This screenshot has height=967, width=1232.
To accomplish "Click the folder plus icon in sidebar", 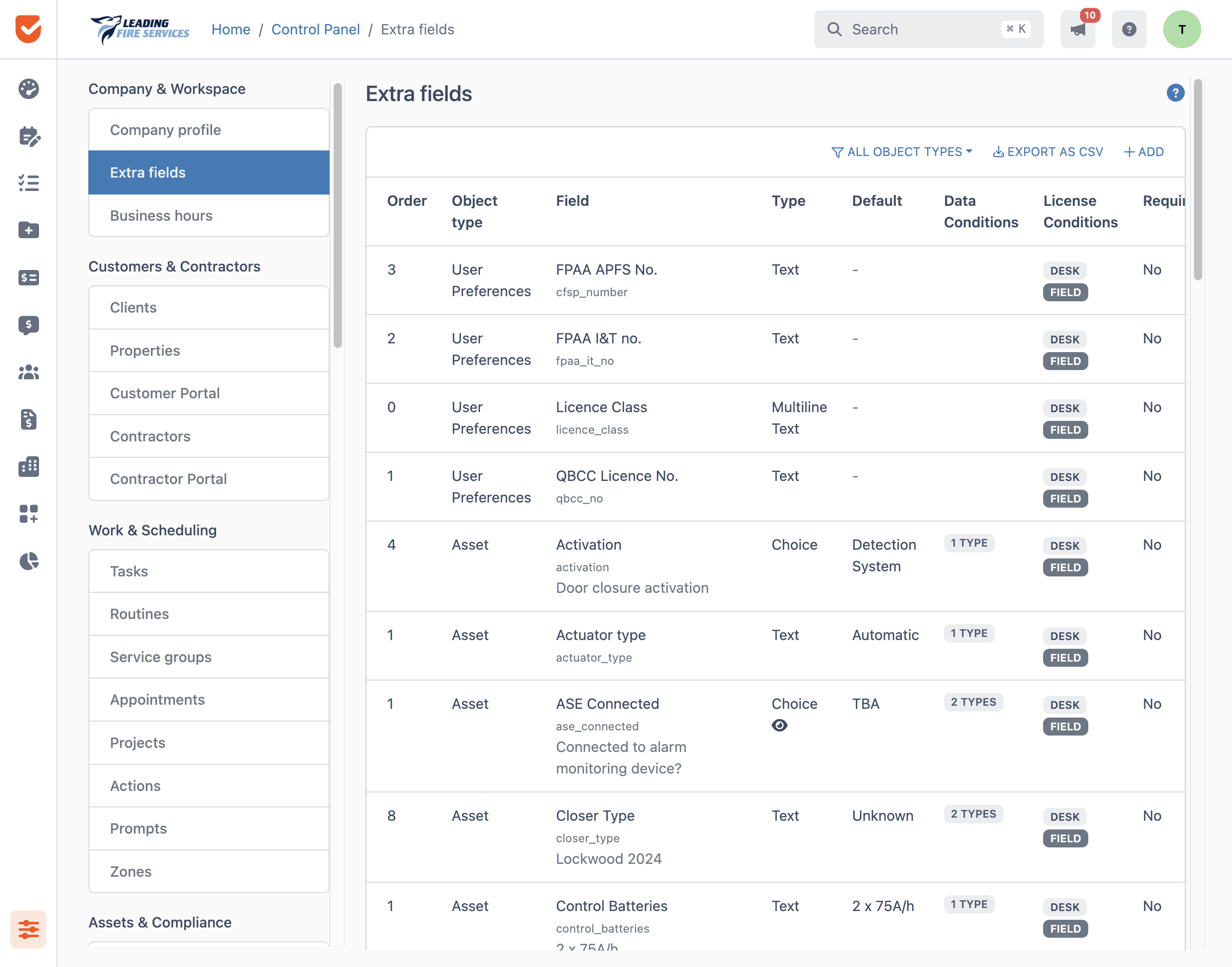I will pos(28,230).
